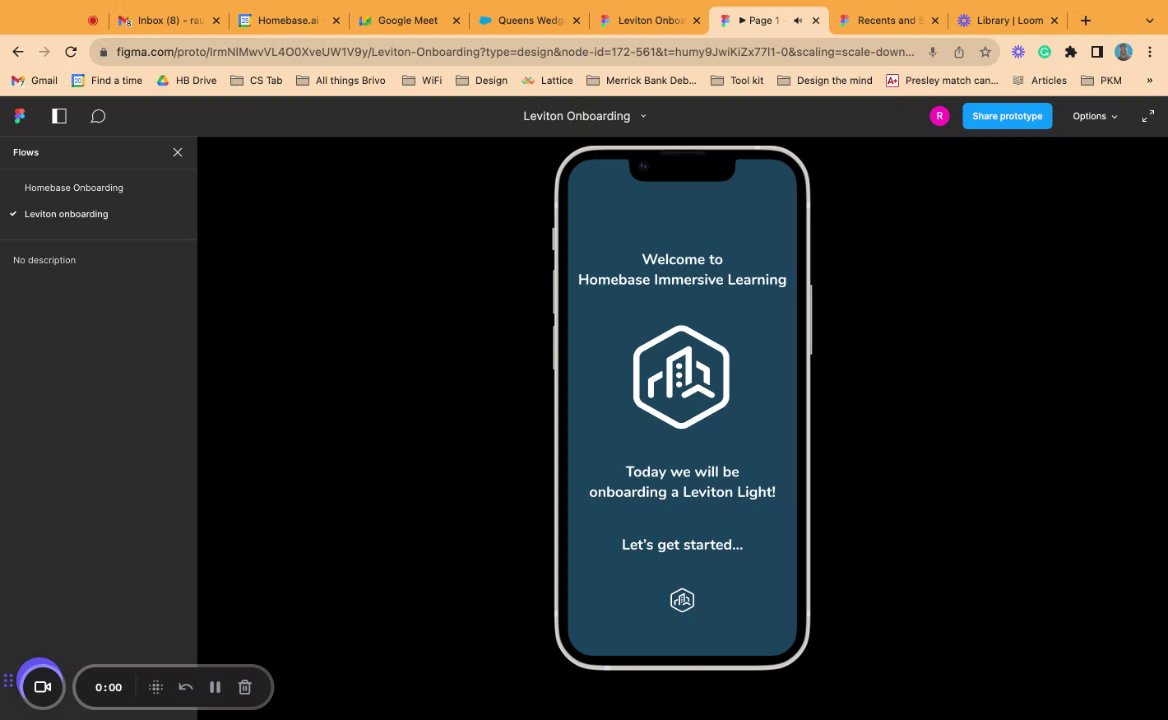
Task: Move the Loom toolbar via grip dots
Action: (x=8, y=680)
